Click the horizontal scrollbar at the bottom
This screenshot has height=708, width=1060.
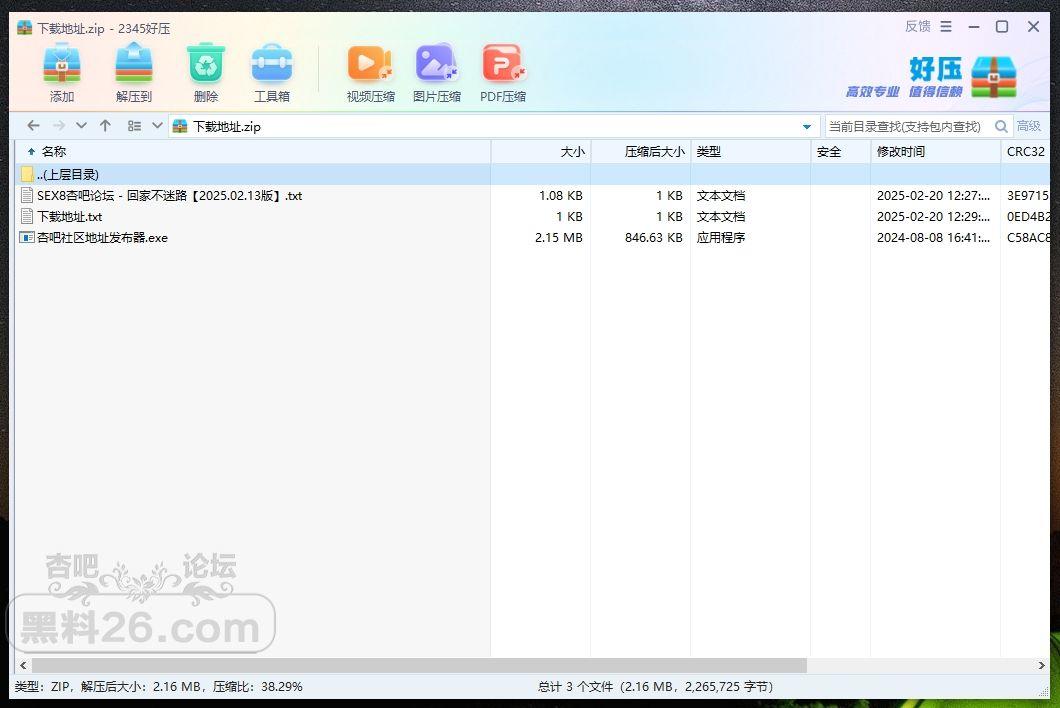tap(418, 665)
